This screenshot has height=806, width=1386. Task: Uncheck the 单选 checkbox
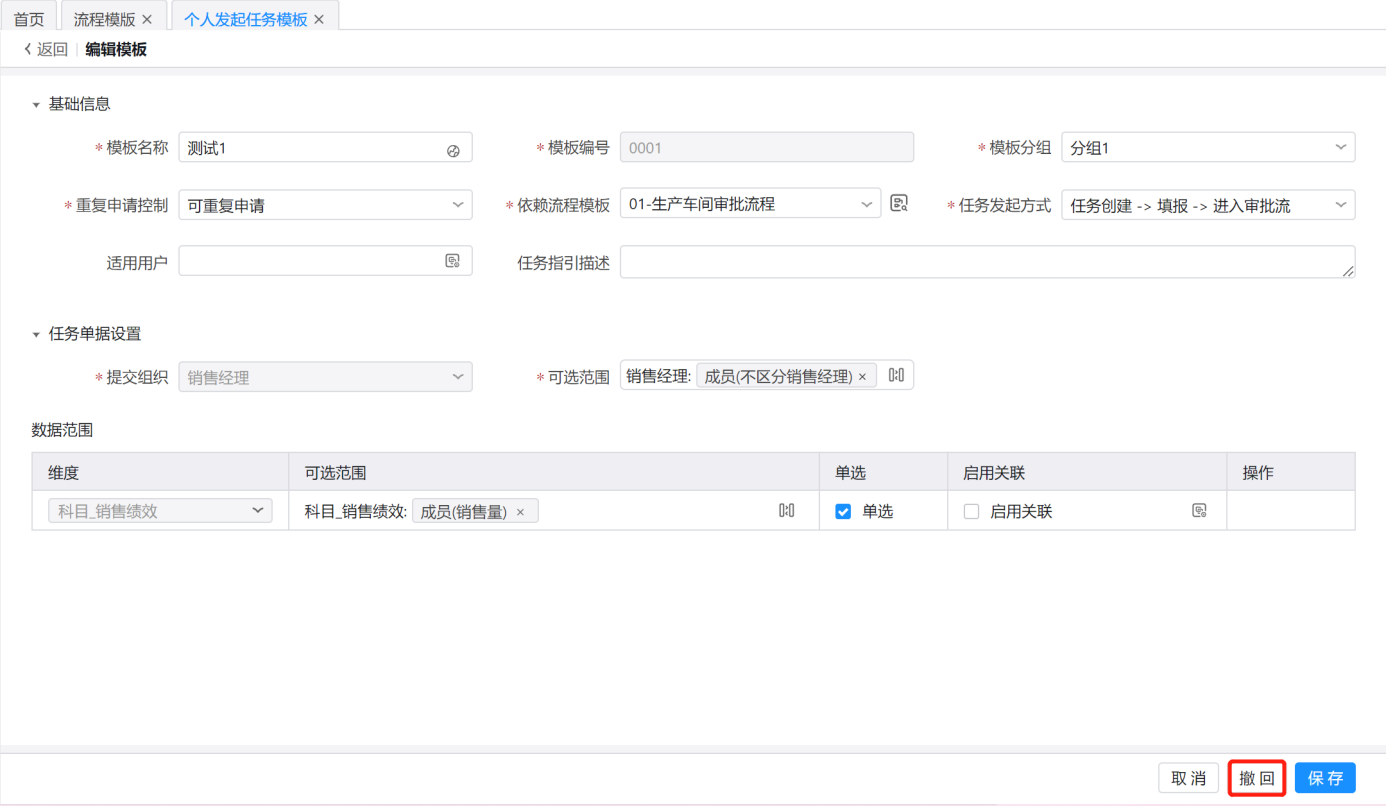coord(843,512)
